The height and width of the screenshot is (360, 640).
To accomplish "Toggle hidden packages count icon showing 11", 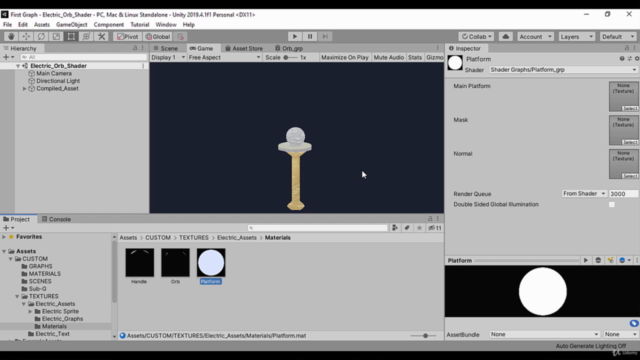I will click(435, 228).
